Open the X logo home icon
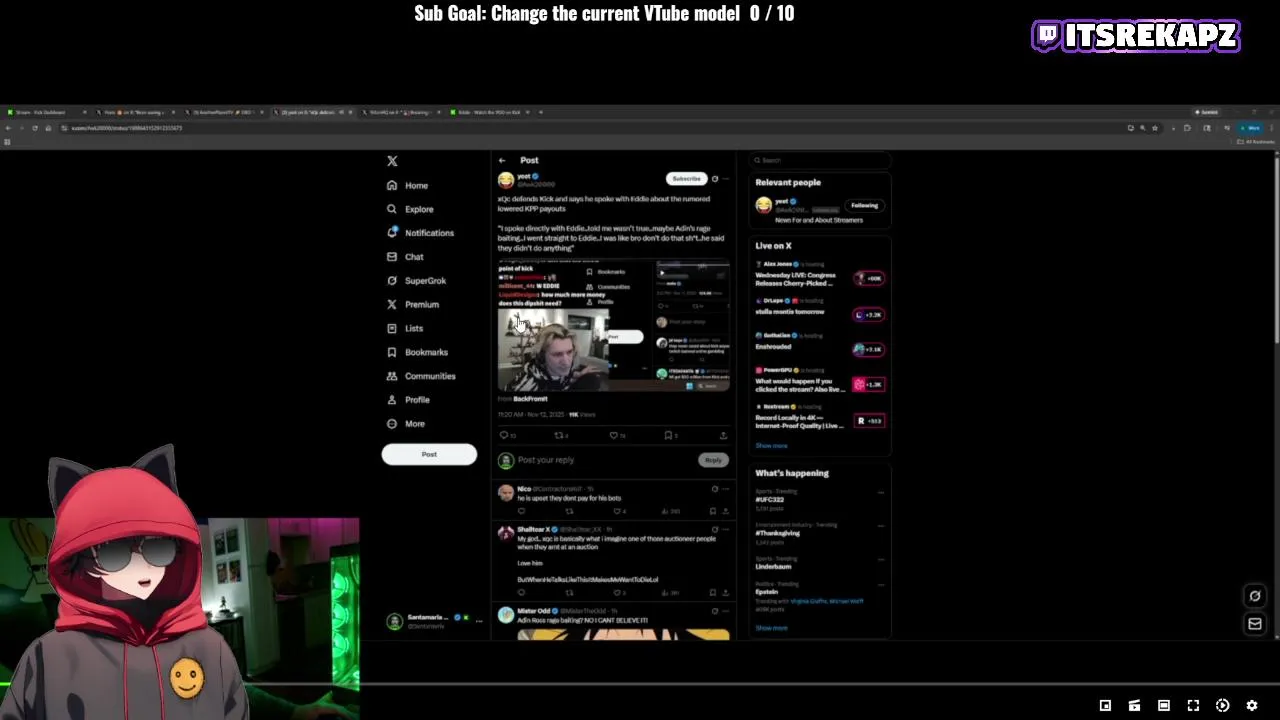Screen dimensions: 1280x720 click(x=392, y=161)
